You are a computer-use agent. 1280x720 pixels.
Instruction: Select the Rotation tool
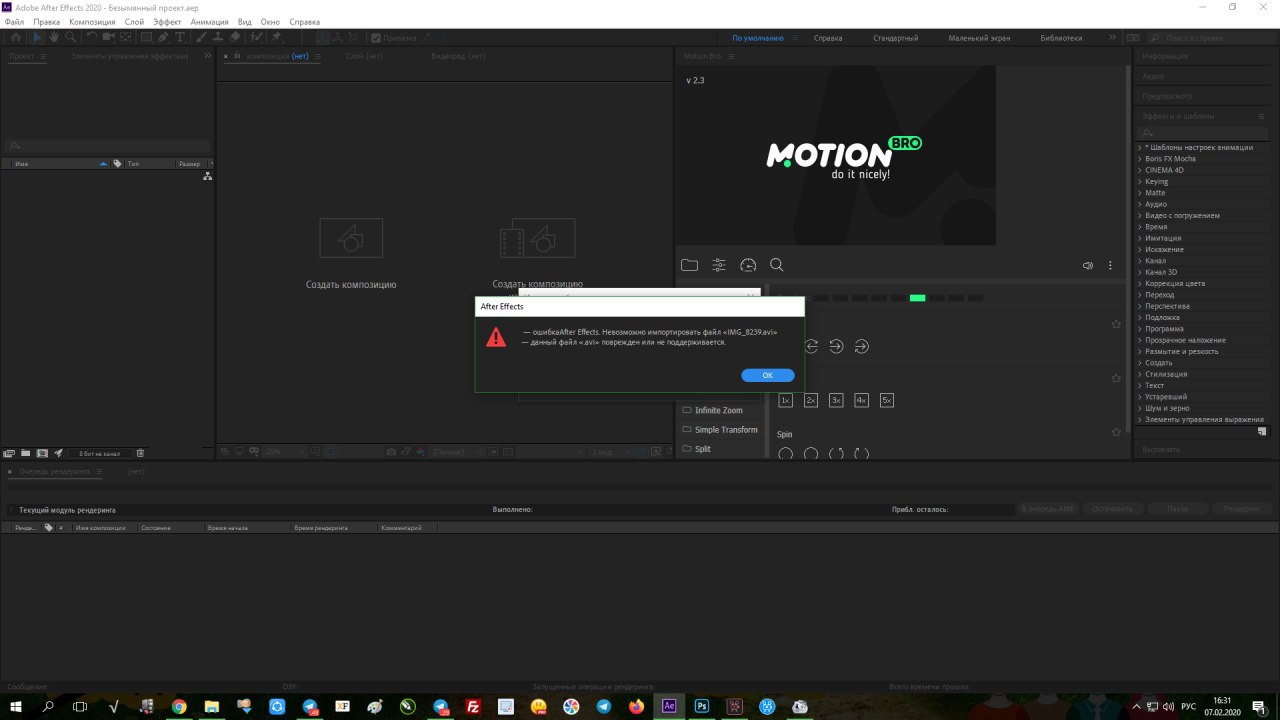point(92,37)
